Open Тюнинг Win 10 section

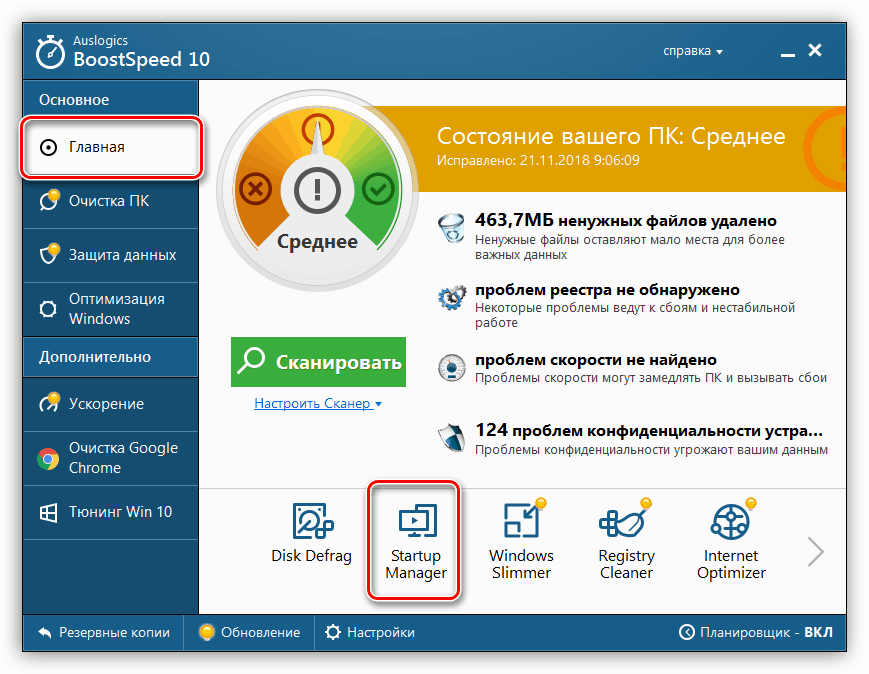click(x=111, y=512)
